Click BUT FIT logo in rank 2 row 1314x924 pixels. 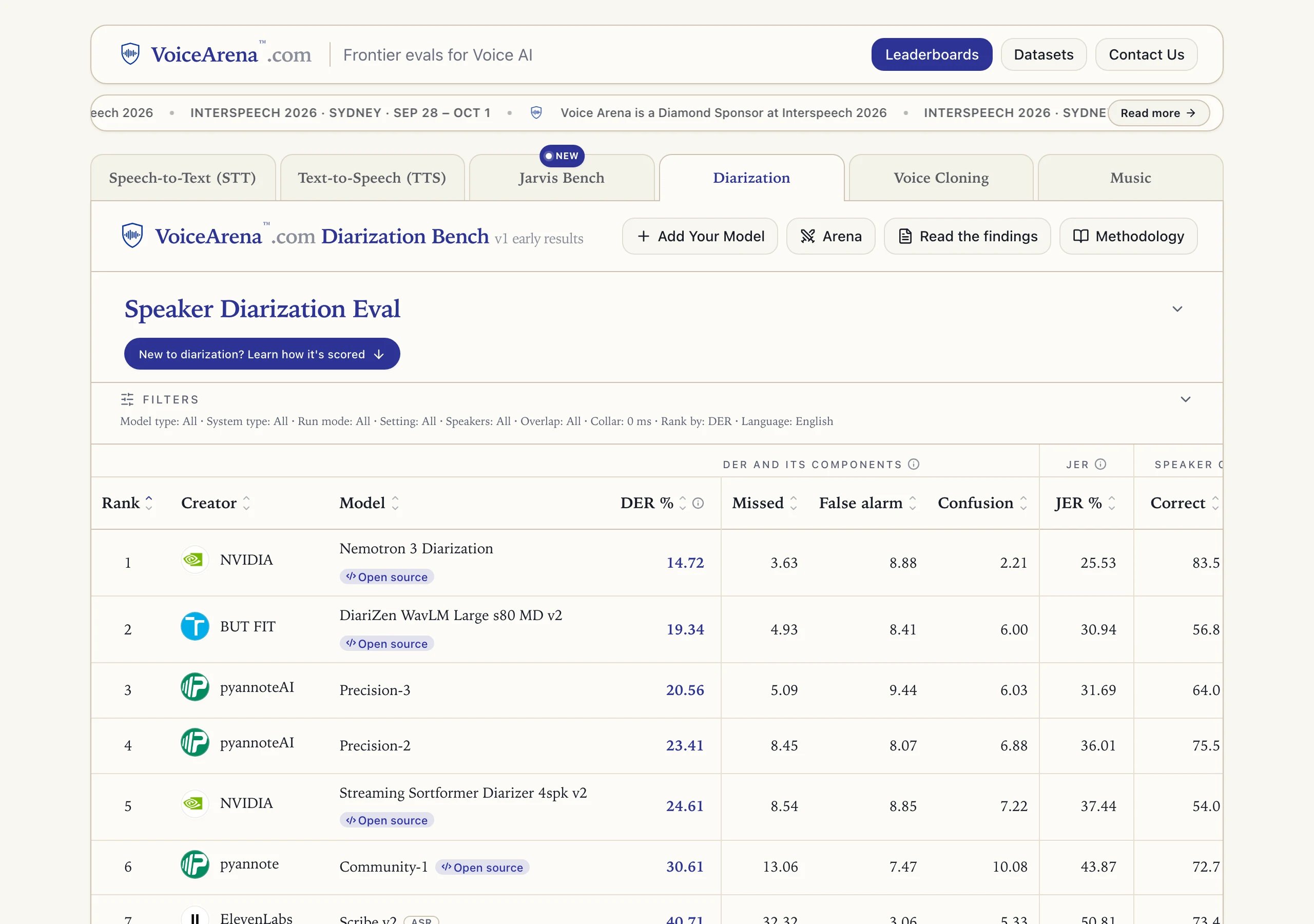pyautogui.click(x=195, y=626)
